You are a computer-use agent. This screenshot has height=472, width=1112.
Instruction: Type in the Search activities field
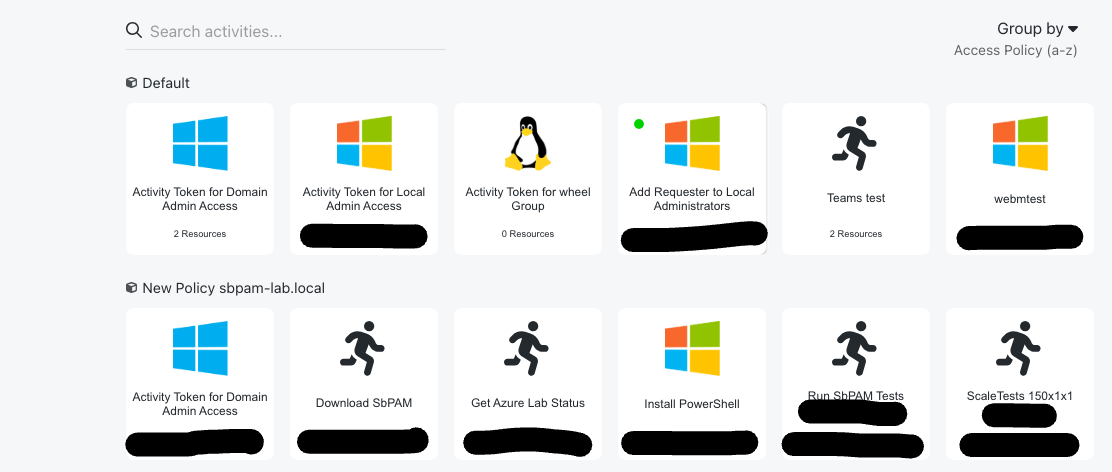[295, 31]
